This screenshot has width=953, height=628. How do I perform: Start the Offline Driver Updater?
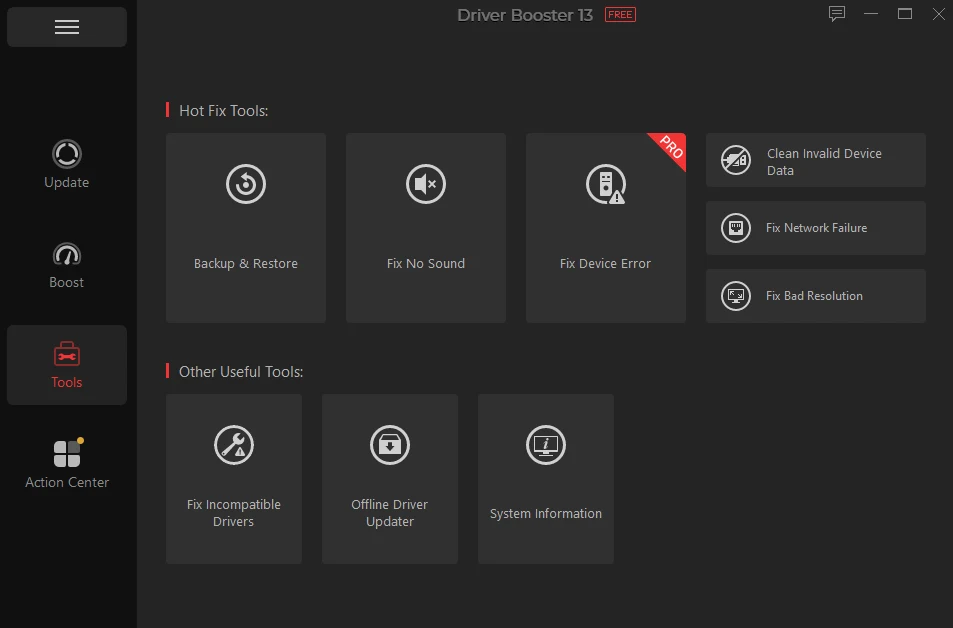[x=389, y=478]
